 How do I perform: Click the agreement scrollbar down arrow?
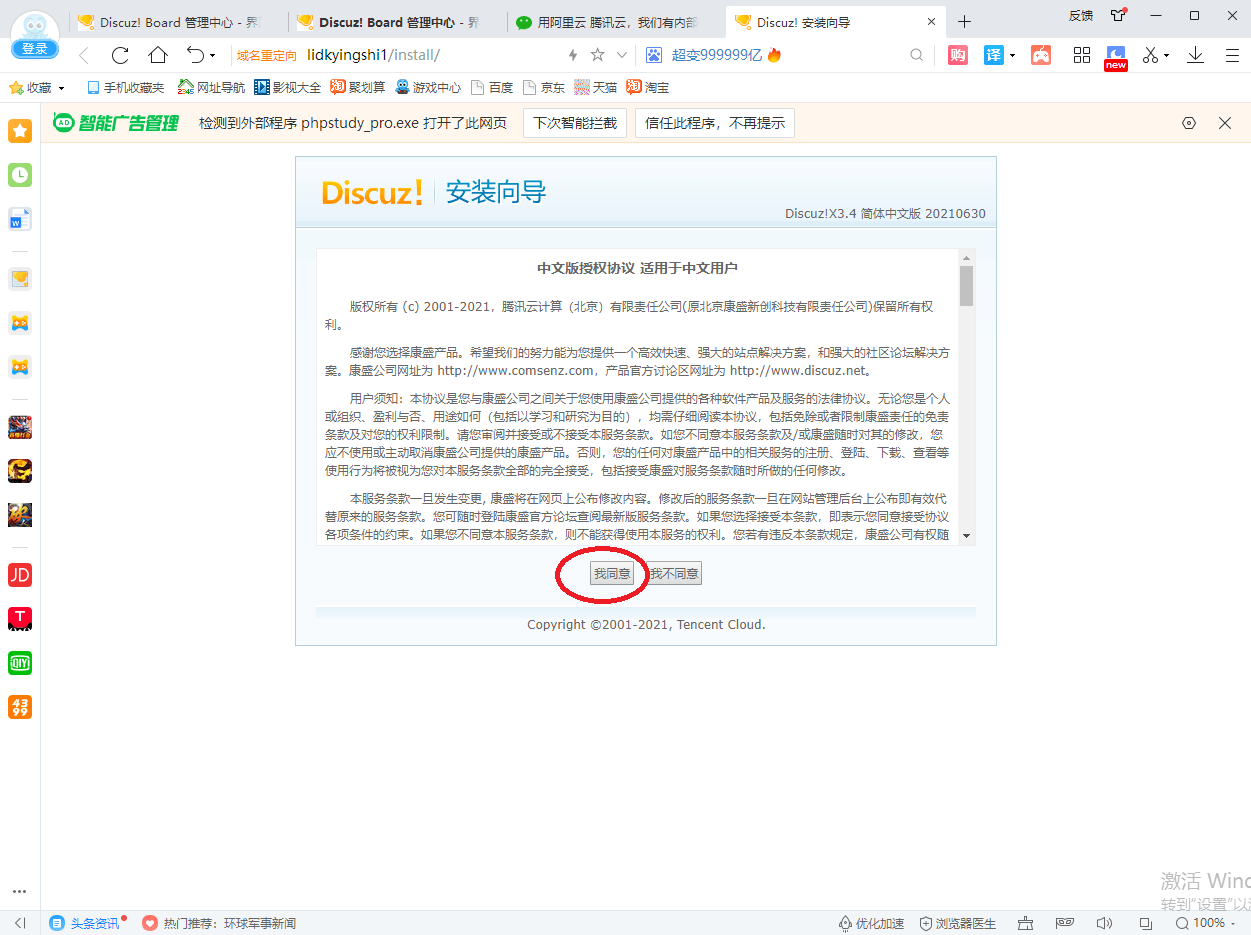966,536
